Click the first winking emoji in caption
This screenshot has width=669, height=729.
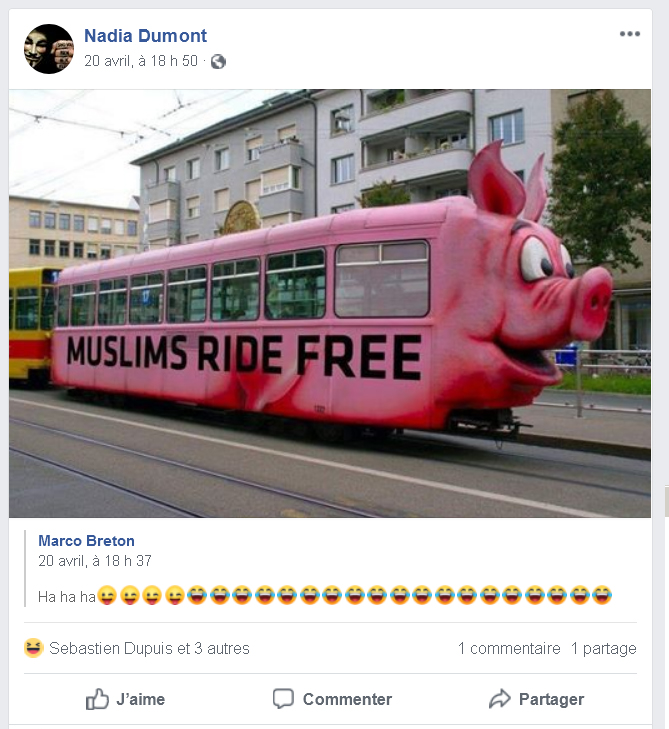(x=107, y=596)
